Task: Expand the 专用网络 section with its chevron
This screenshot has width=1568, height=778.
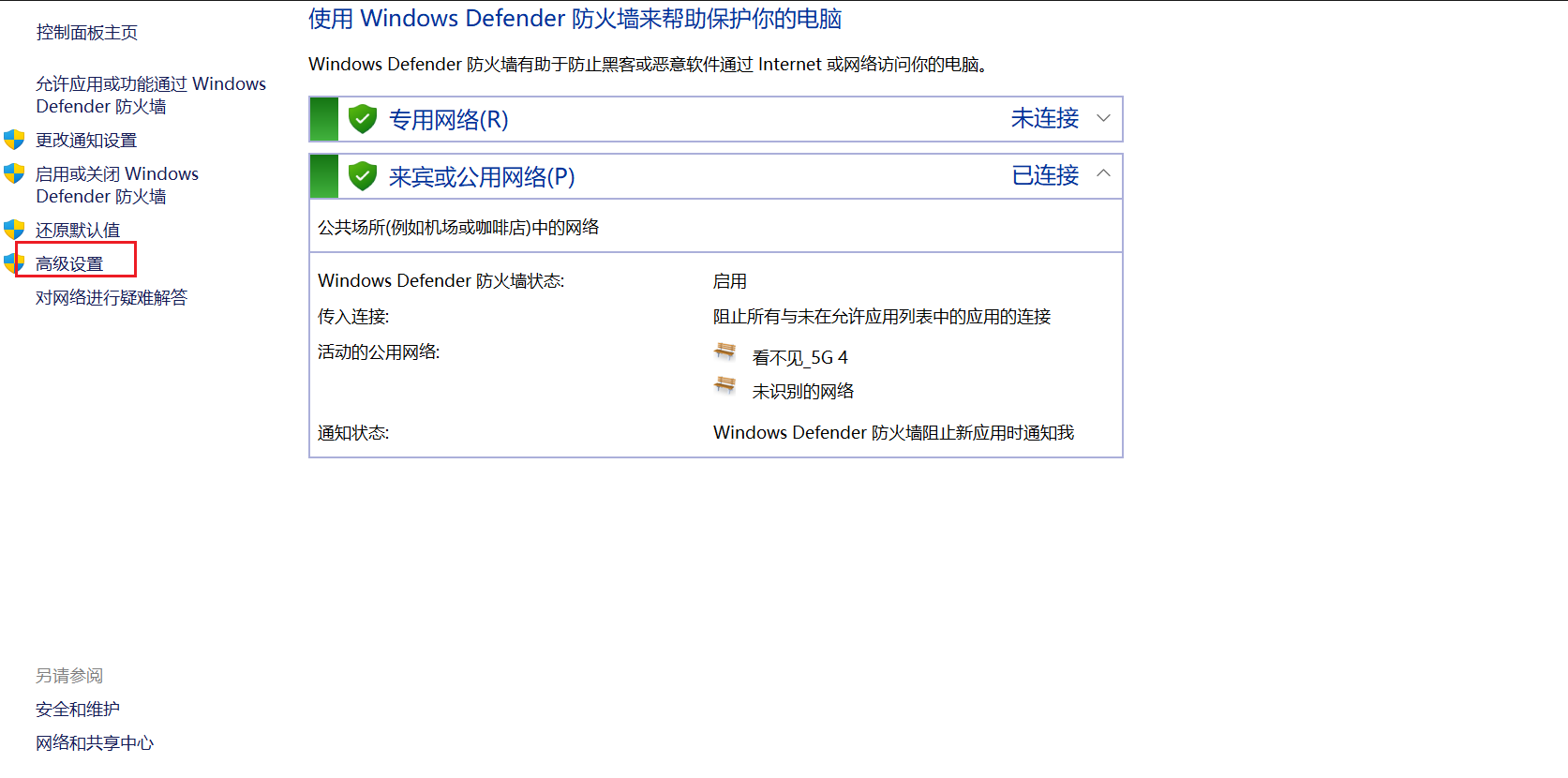Action: 1103,118
